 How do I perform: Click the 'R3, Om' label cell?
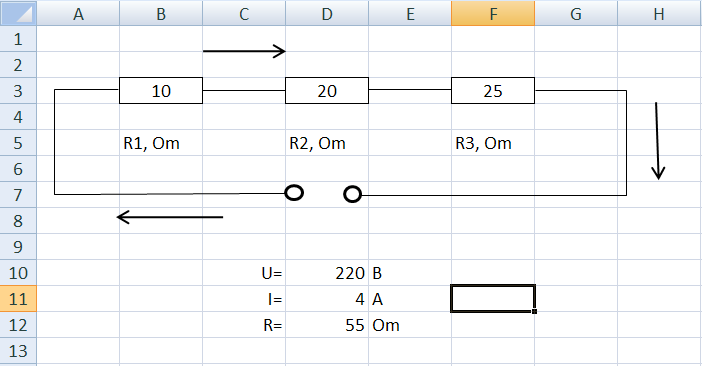(x=493, y=143)
